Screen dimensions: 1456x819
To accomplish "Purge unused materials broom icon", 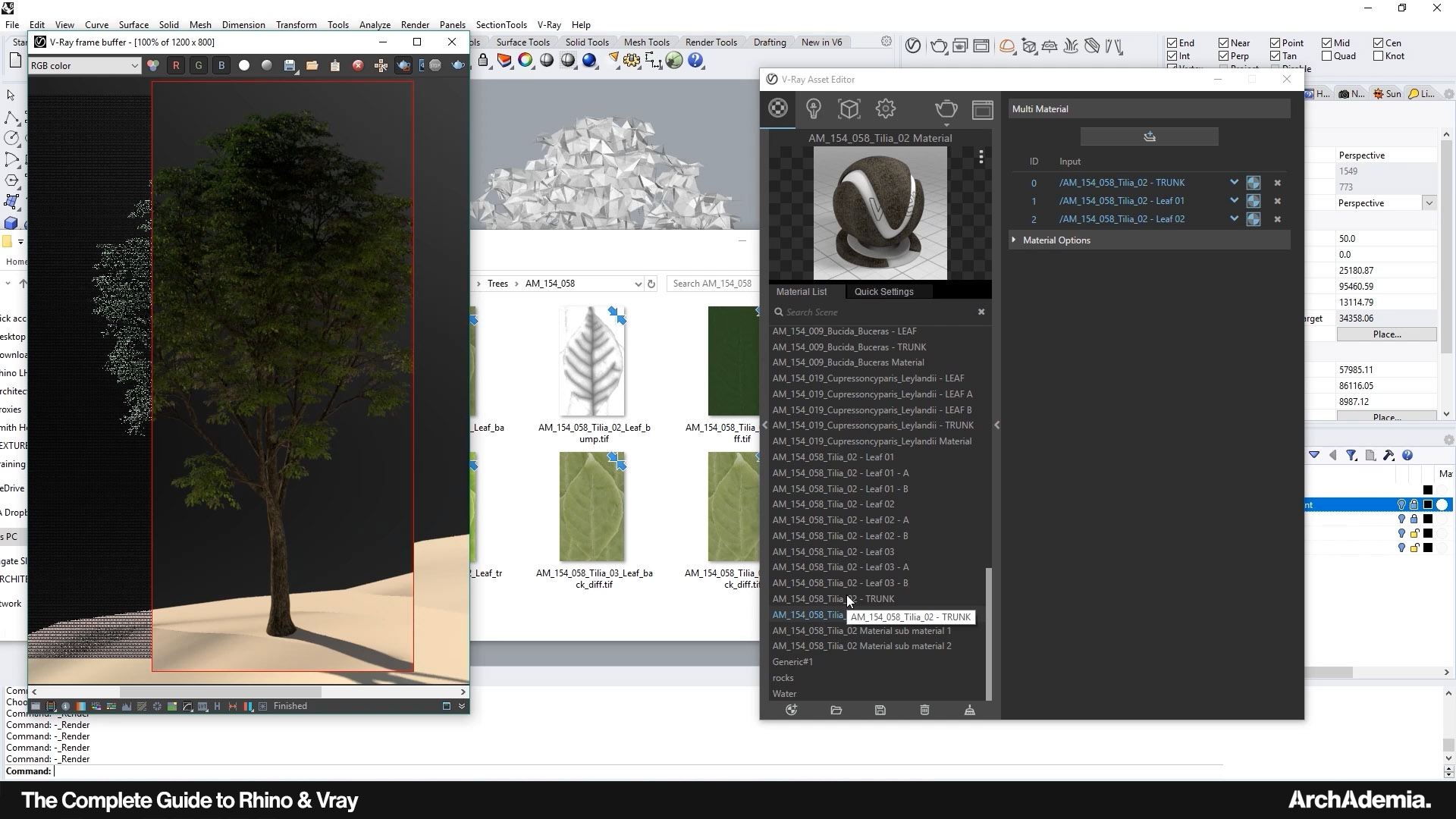I will (969, 711).
